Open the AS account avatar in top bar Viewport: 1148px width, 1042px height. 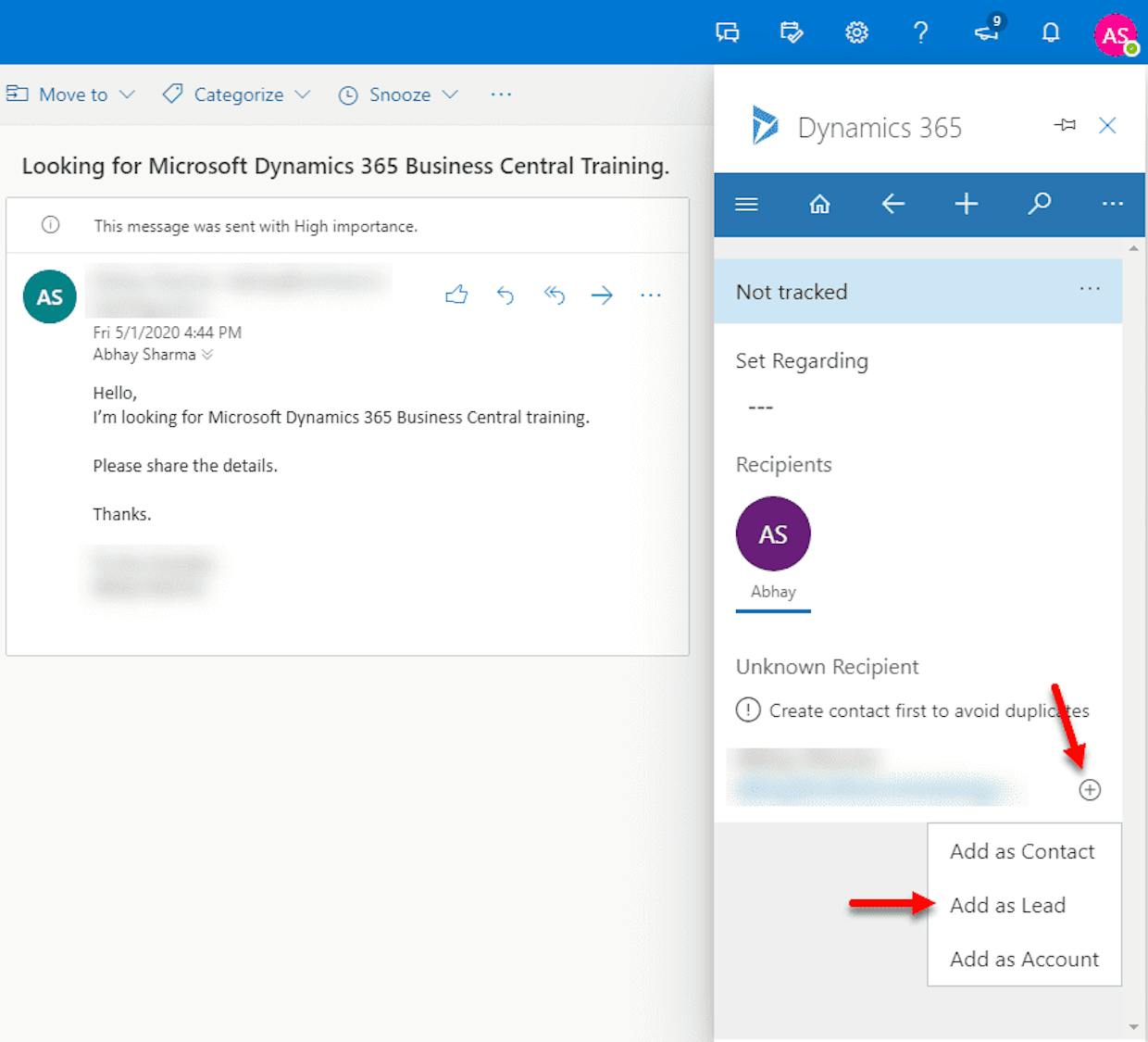coord(1115,34)
